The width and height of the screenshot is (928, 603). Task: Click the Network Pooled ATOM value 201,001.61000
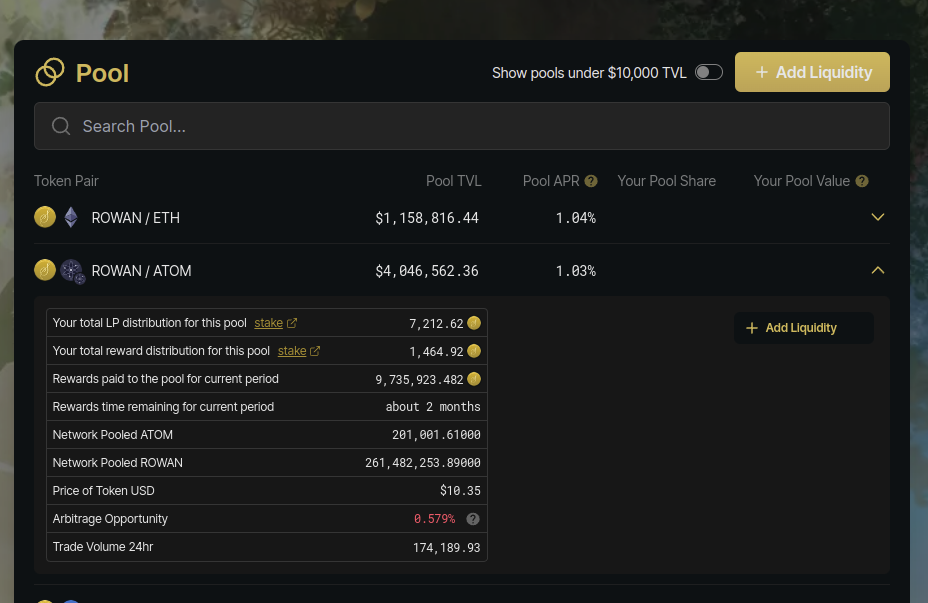pos(436,435)
